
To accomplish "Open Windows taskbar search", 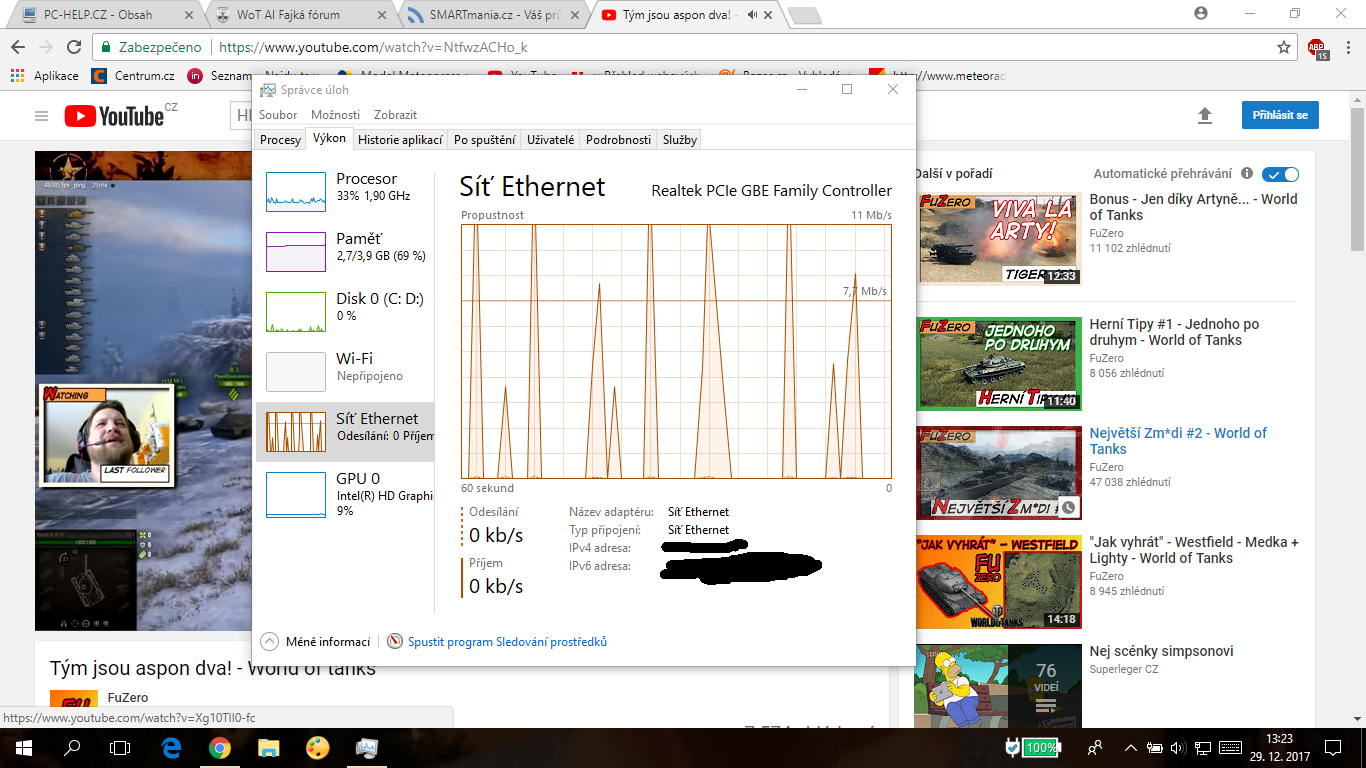I will (72, 747).
